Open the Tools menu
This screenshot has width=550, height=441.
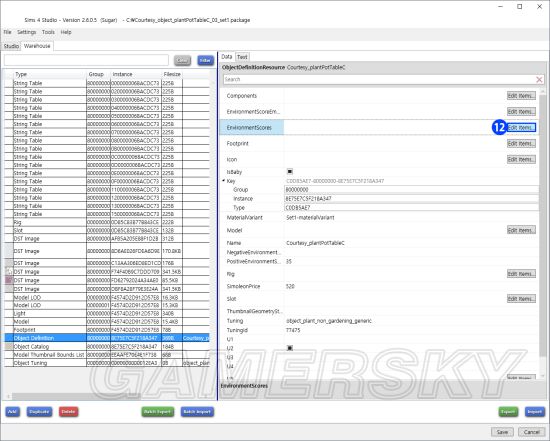point(48,32)
